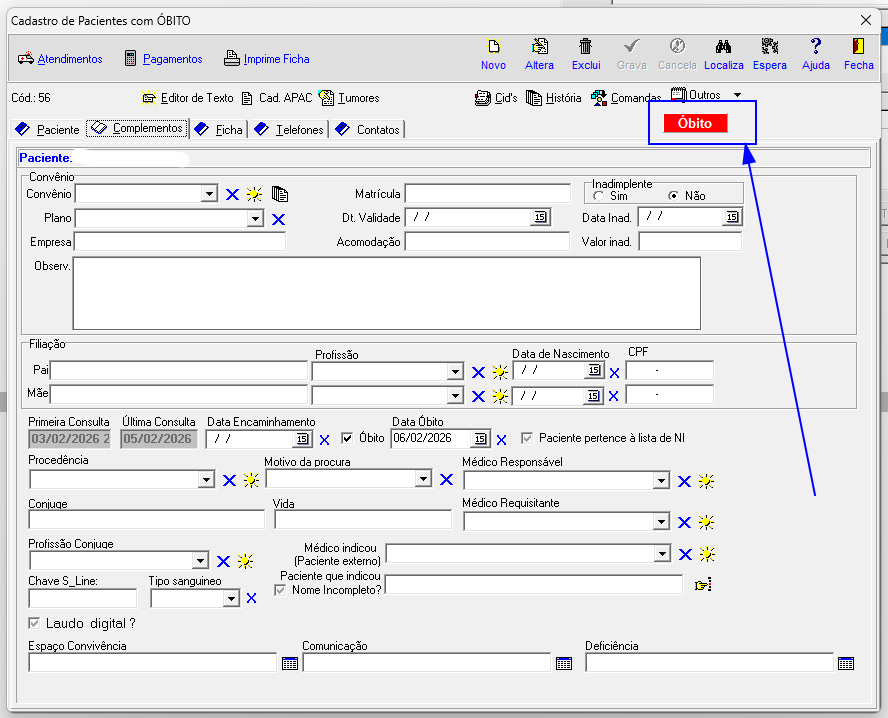Image resolution: width=888 pixels, height=718 pixels.
Task: Click the Ajuda question mark icon
Action: 816,47
